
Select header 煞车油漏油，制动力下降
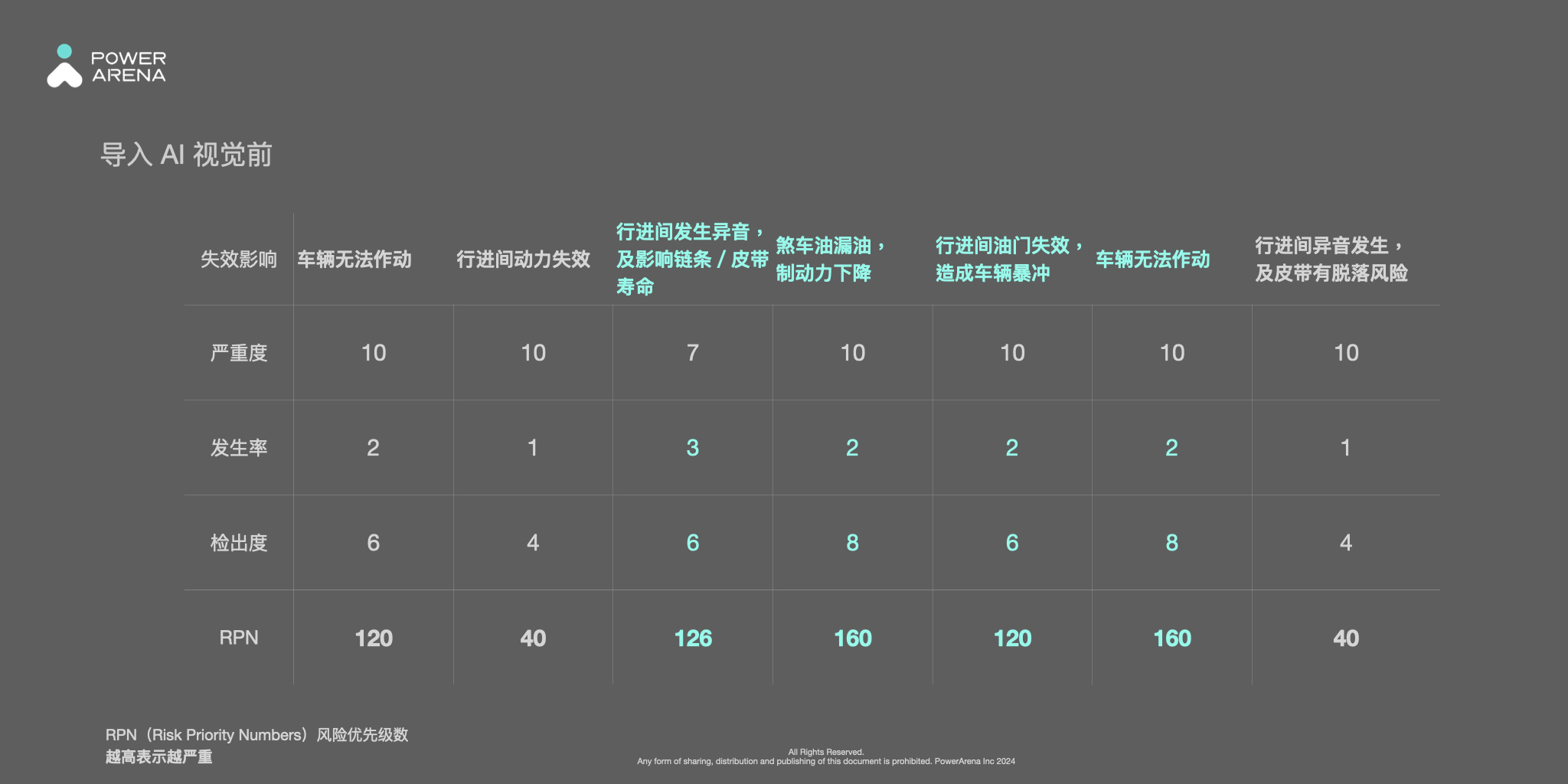coord(831,260)
